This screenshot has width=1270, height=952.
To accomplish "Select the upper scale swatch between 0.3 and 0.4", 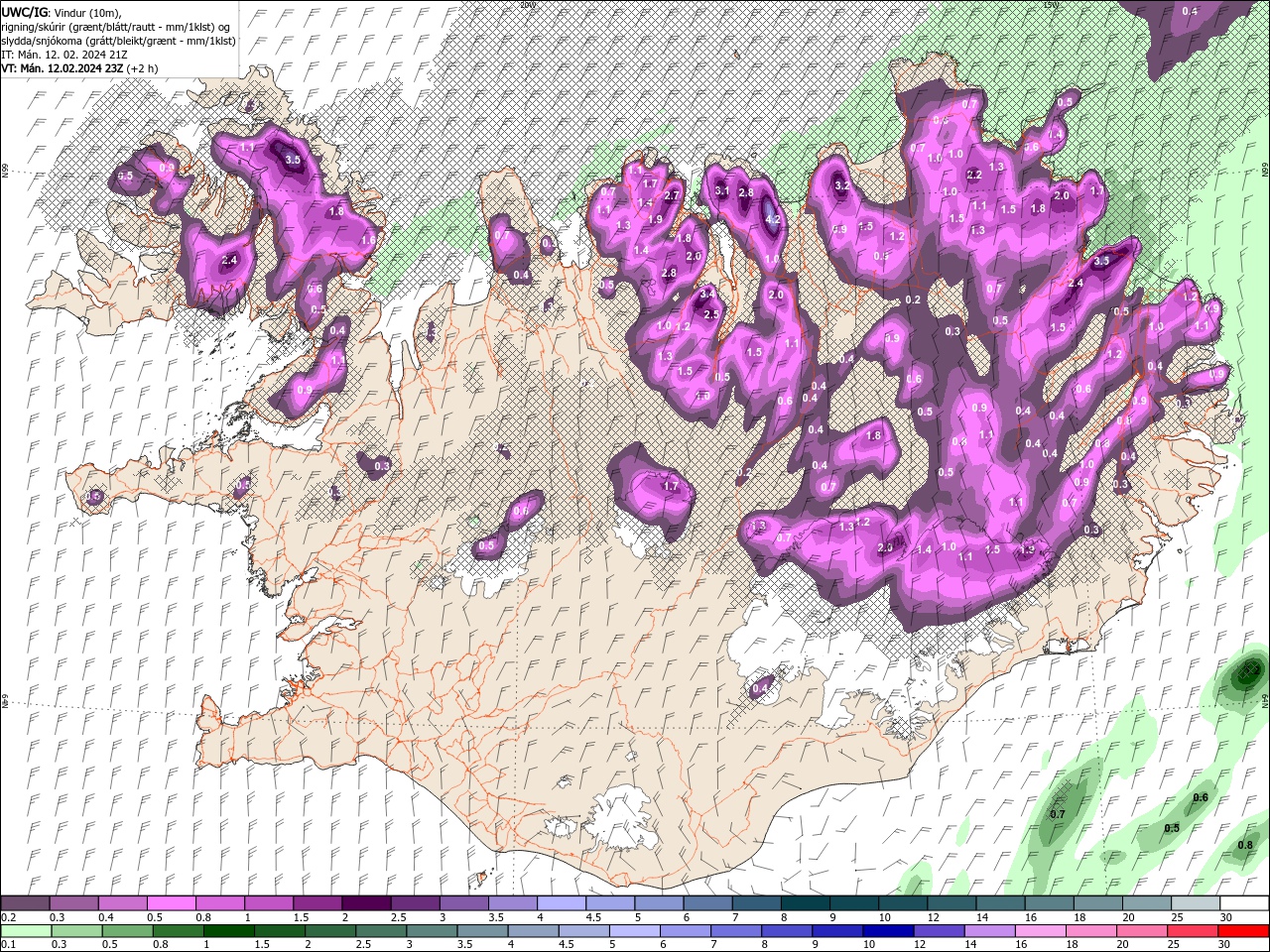I will click(x=75, y=904).
